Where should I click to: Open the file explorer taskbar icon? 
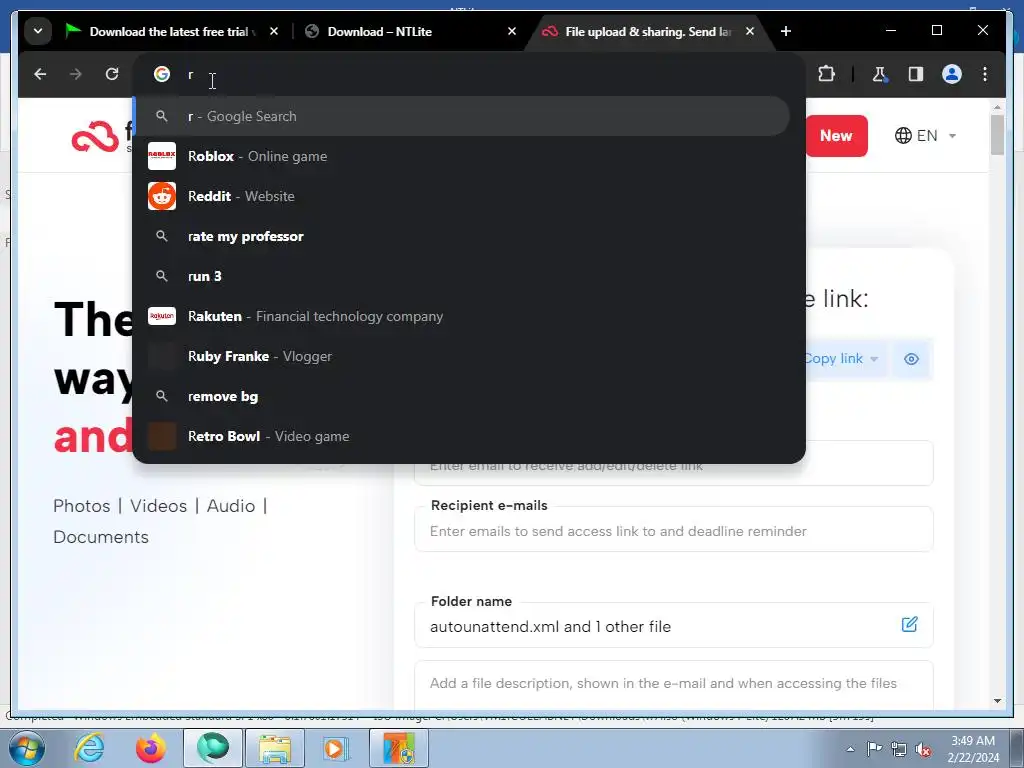(275, 748)
